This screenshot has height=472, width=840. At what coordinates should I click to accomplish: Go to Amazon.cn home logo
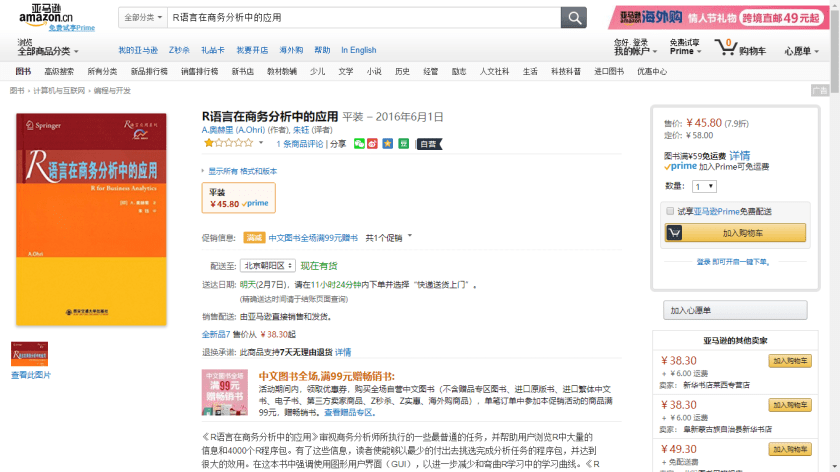[x=45, y=16]
